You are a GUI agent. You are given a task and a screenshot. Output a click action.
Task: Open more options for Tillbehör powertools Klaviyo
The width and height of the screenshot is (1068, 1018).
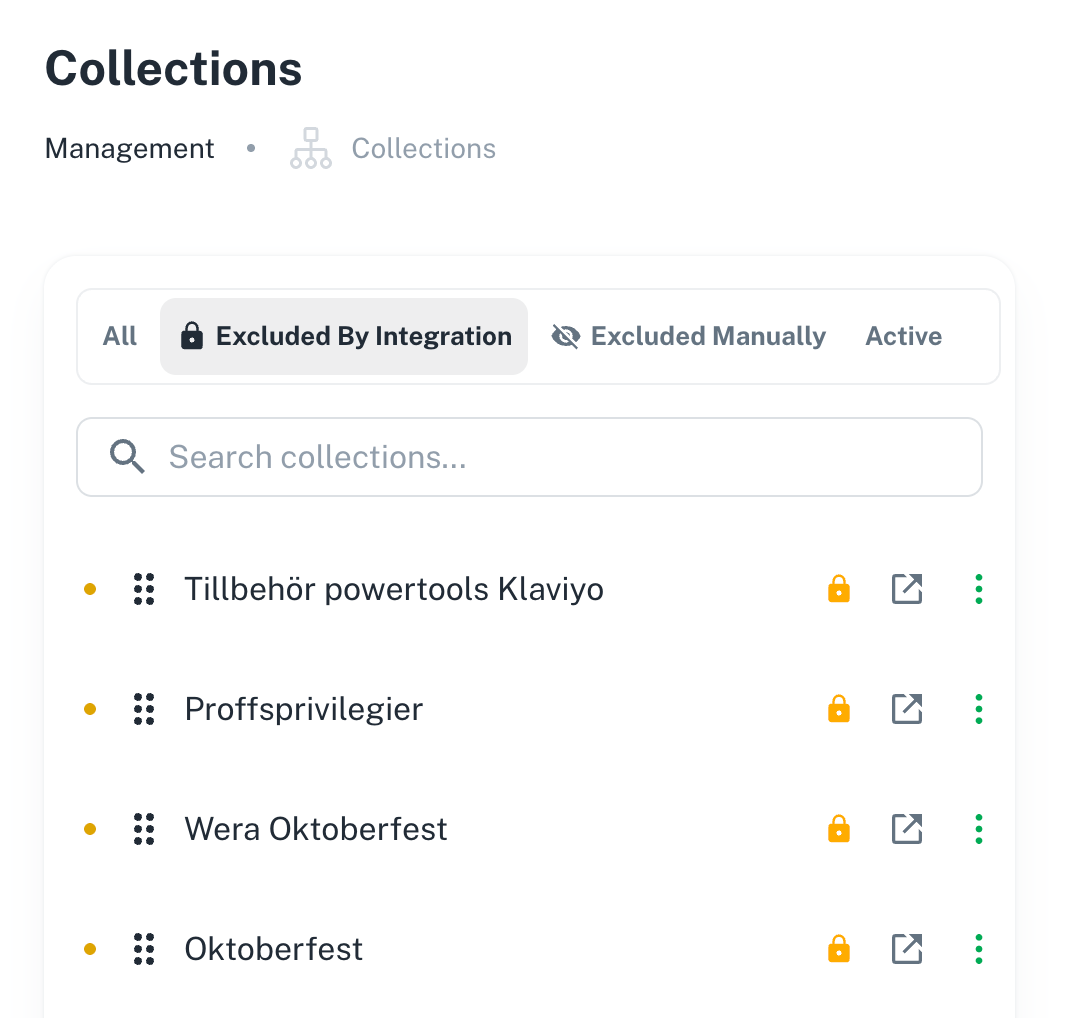tap(979, 589)
